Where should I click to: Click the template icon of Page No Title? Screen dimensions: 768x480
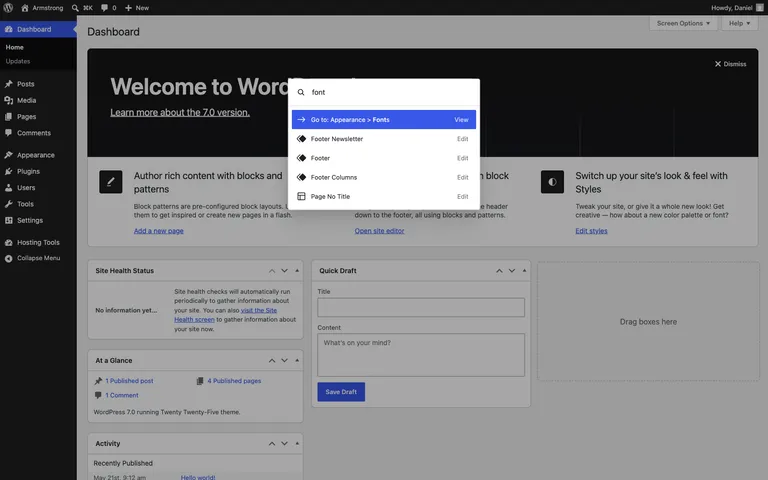pyautogui.click(x=301, y=196)
